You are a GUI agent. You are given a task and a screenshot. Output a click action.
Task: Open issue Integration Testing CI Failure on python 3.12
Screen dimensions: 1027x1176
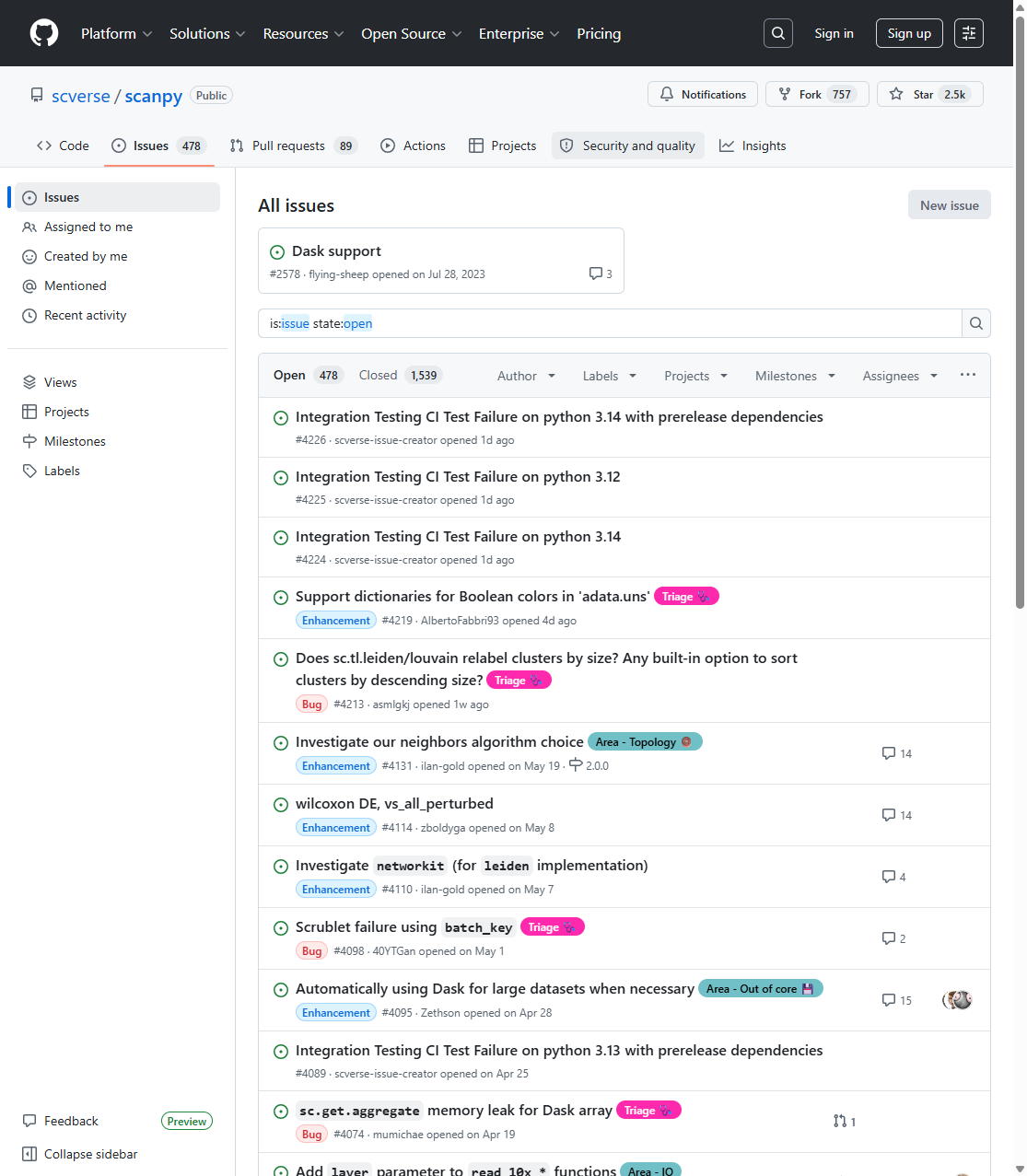pyautogui.click(x=458, y=477)
